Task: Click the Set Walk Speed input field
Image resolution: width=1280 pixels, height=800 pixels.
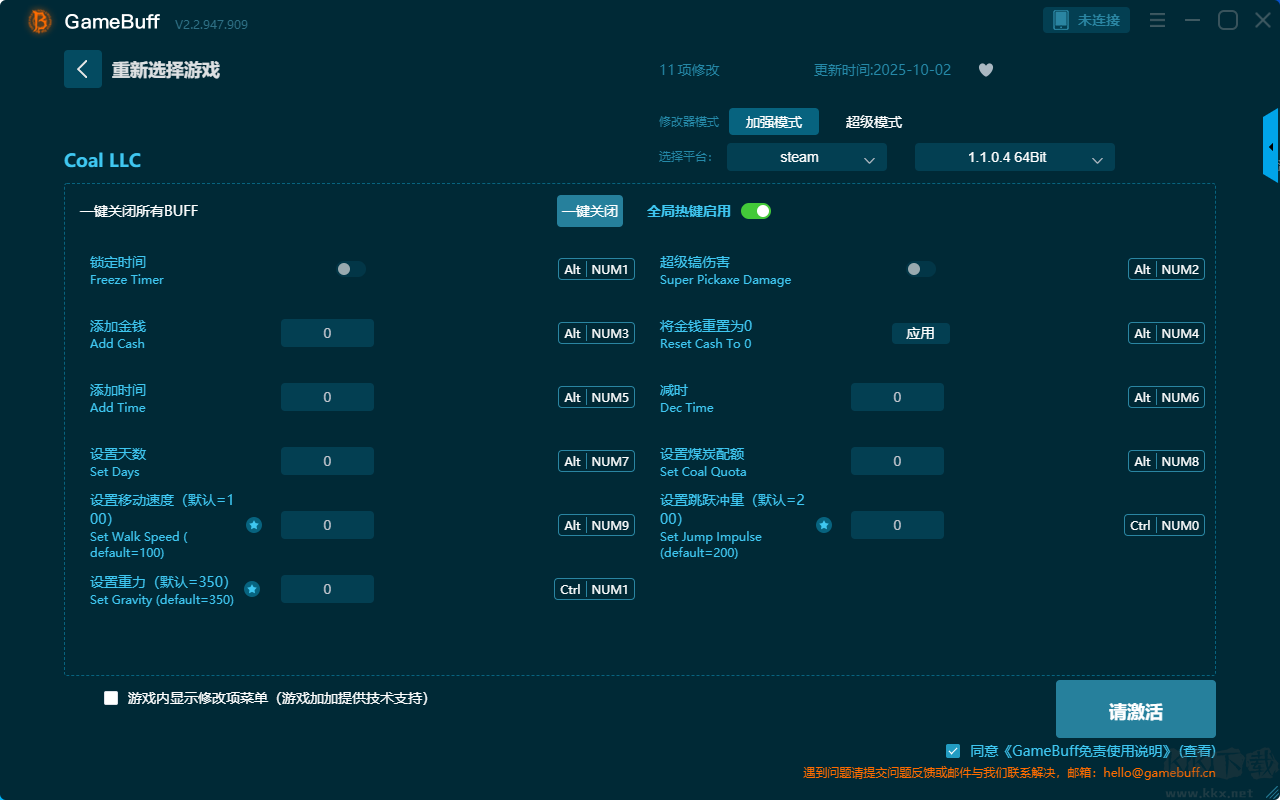Action: click(x=327, y=525)
